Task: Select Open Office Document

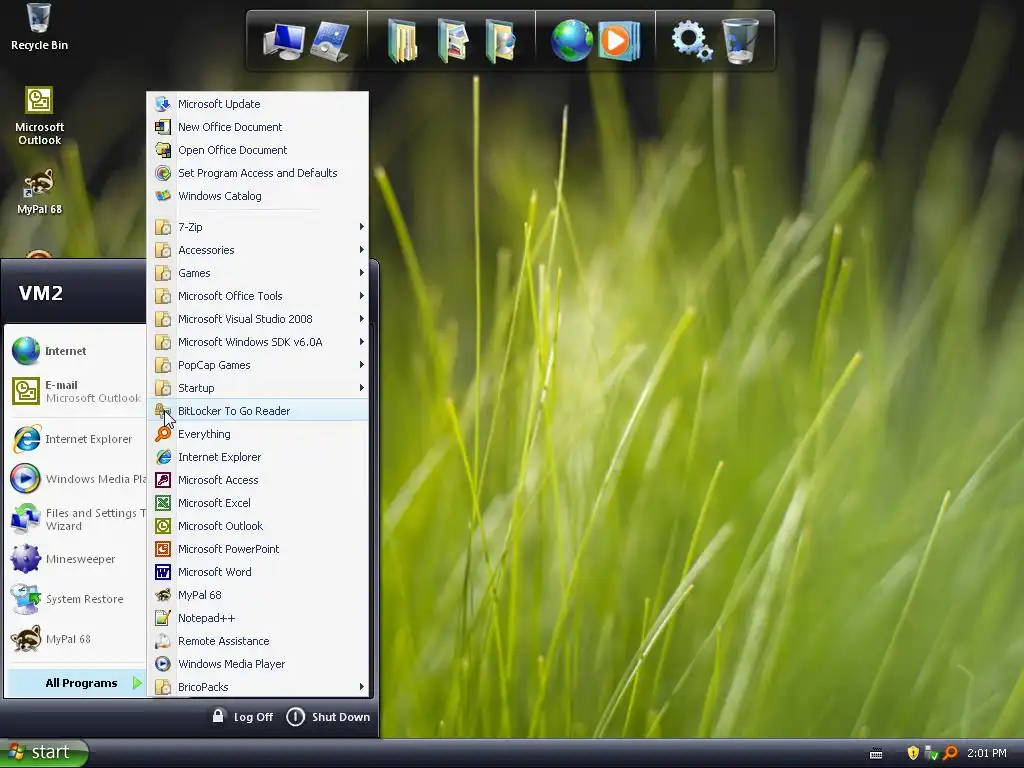Action: point(259,150)
